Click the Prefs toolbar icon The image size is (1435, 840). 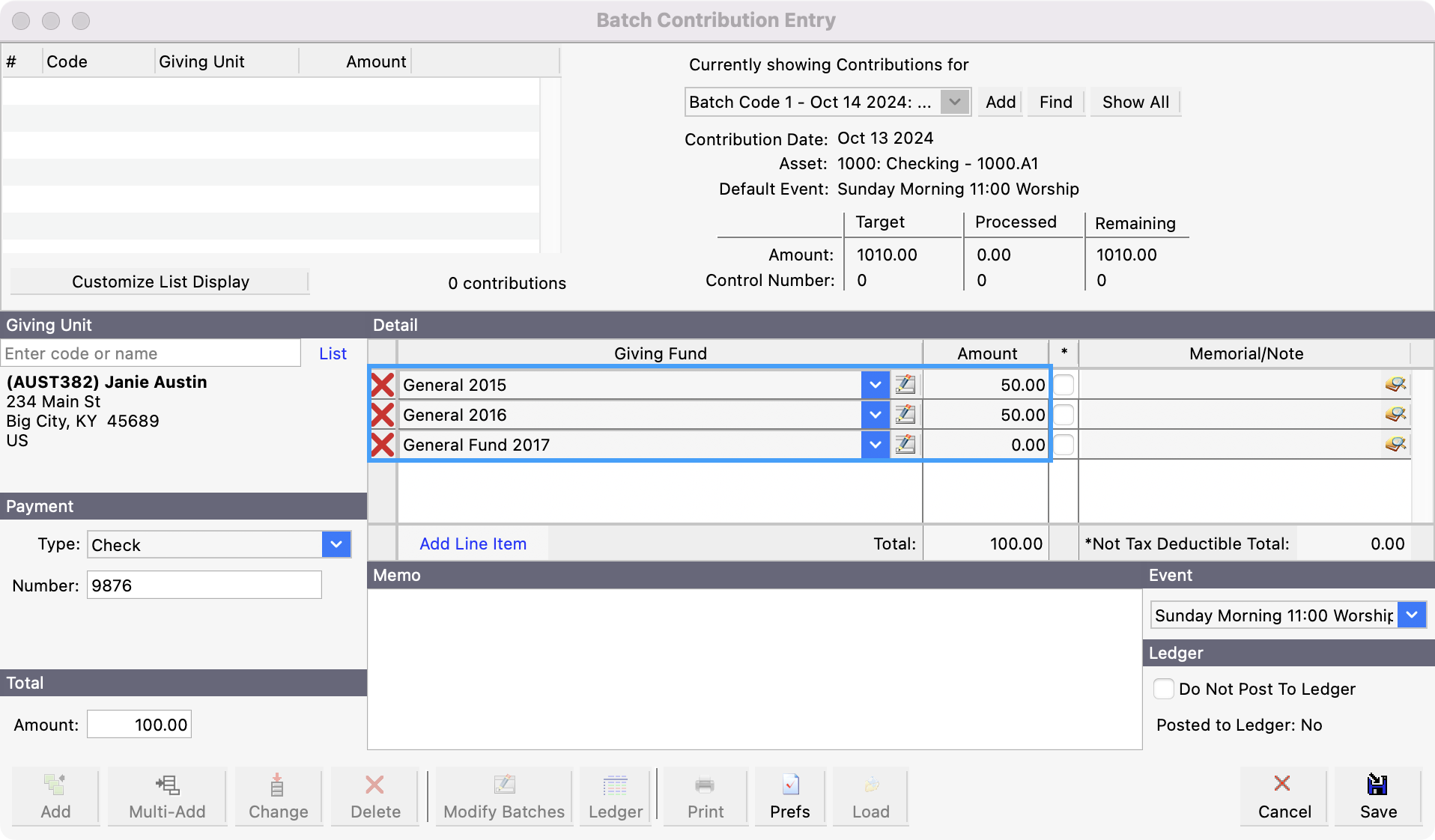[790, 785]
